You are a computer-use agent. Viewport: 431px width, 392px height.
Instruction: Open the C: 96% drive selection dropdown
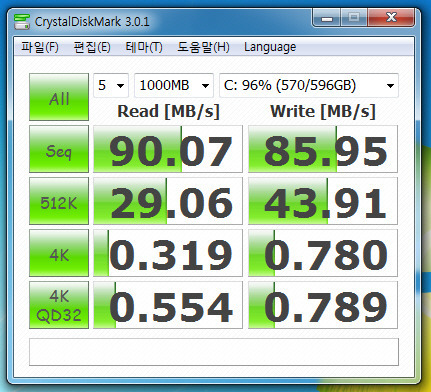309,86
